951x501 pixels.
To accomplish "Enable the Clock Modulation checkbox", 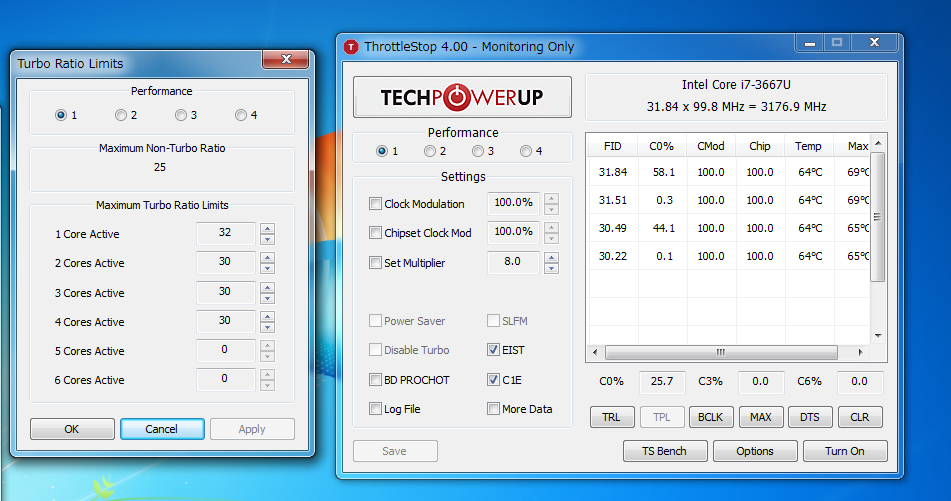I will click(x=375, y=204).
